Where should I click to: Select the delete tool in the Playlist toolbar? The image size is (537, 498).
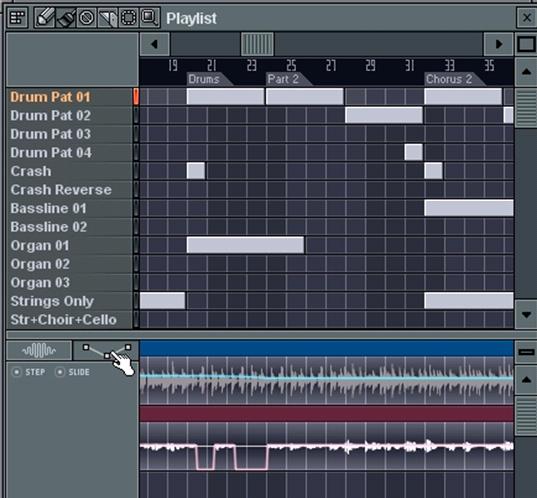pyautogui.click(x=86, y=17)
